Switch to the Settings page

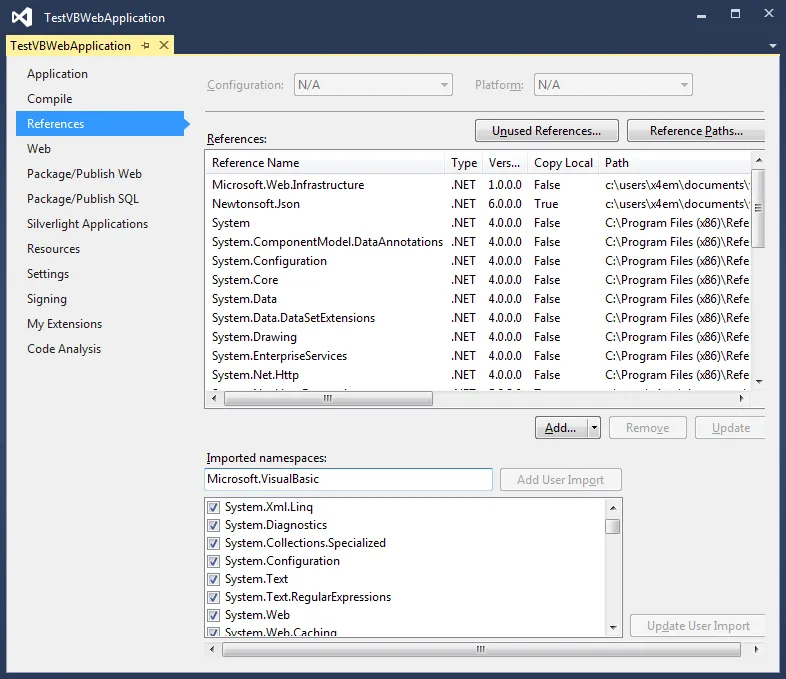(48, 274)
